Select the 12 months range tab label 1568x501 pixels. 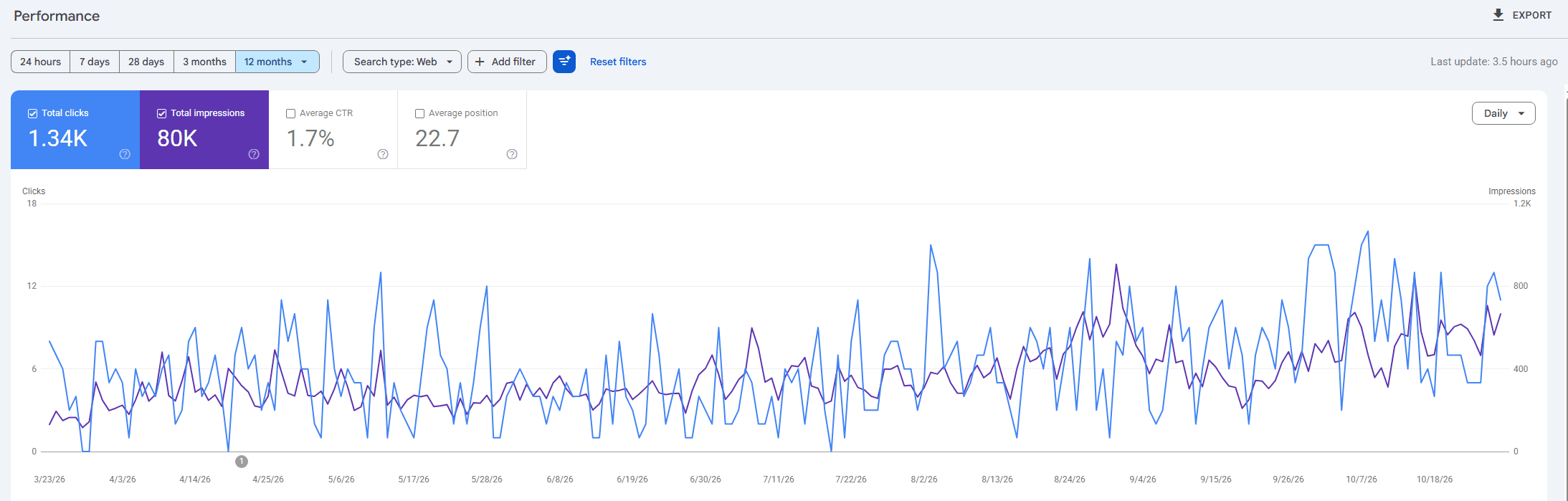[x=268, y=62]
